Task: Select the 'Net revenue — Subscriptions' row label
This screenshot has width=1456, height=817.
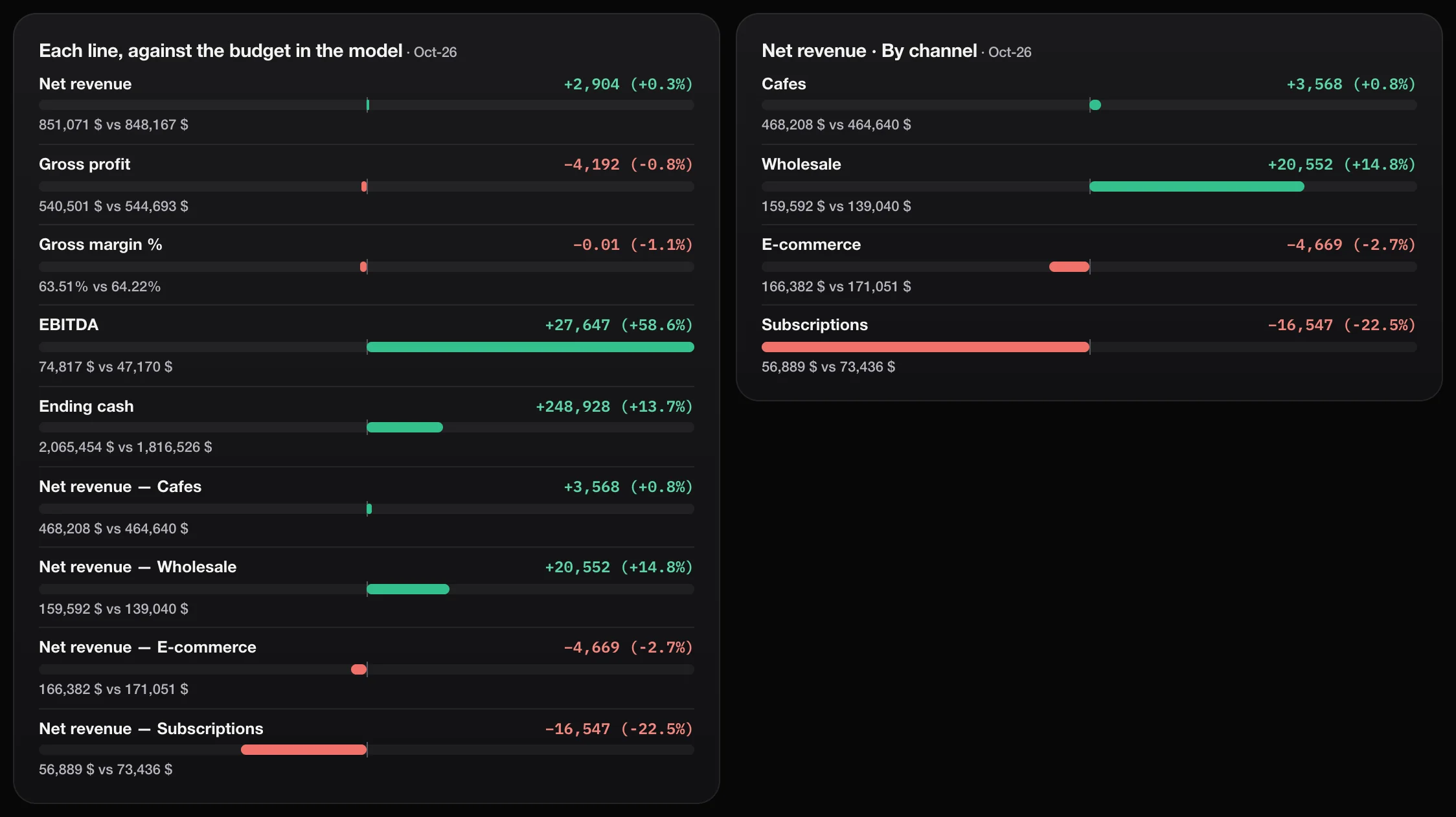Action: pyautogui.click(x=151, y=729)
